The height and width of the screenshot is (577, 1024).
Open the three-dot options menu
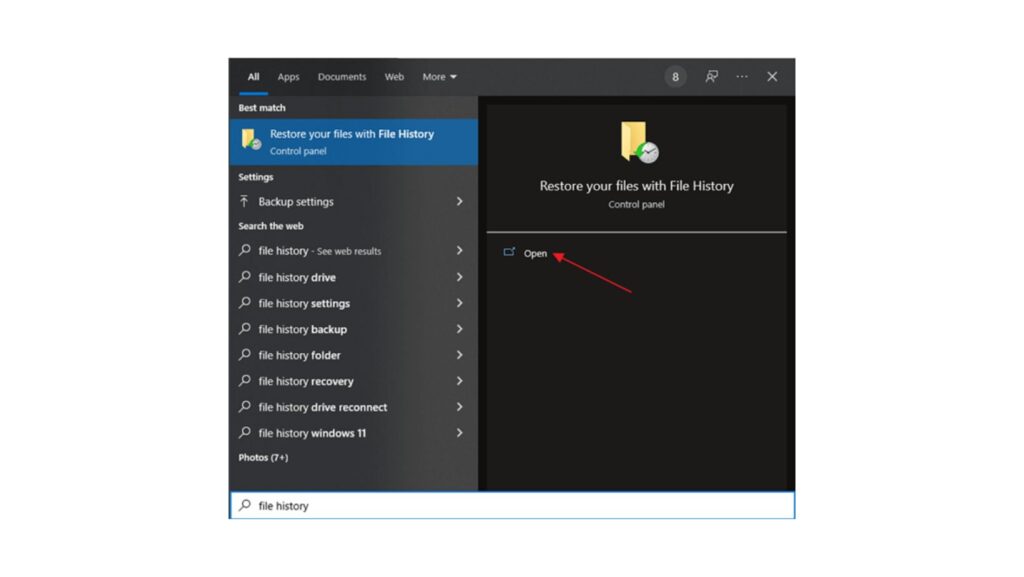click(x=742, y=77)
